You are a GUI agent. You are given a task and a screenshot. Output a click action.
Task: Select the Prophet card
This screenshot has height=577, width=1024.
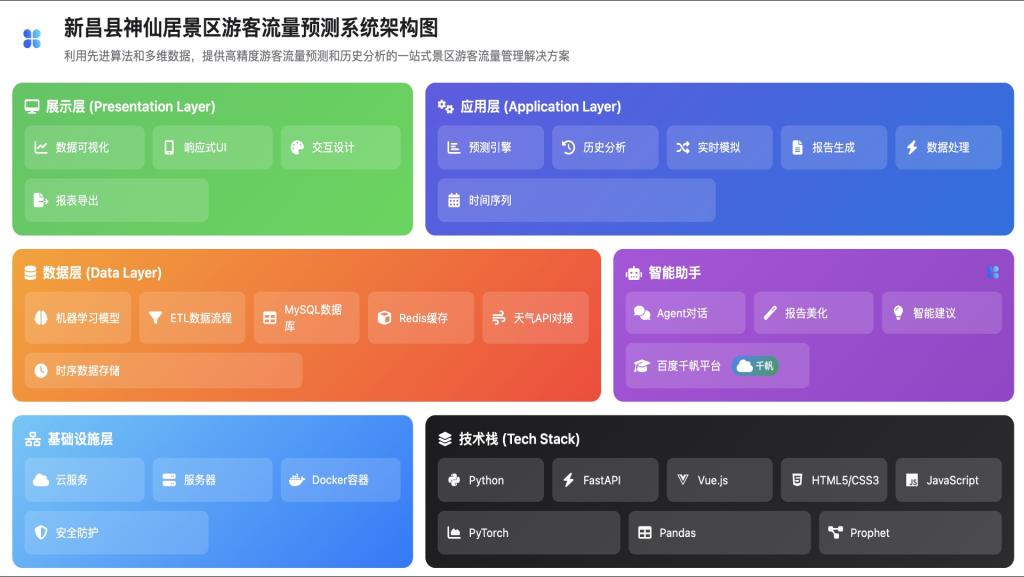(x=909, y=533)
